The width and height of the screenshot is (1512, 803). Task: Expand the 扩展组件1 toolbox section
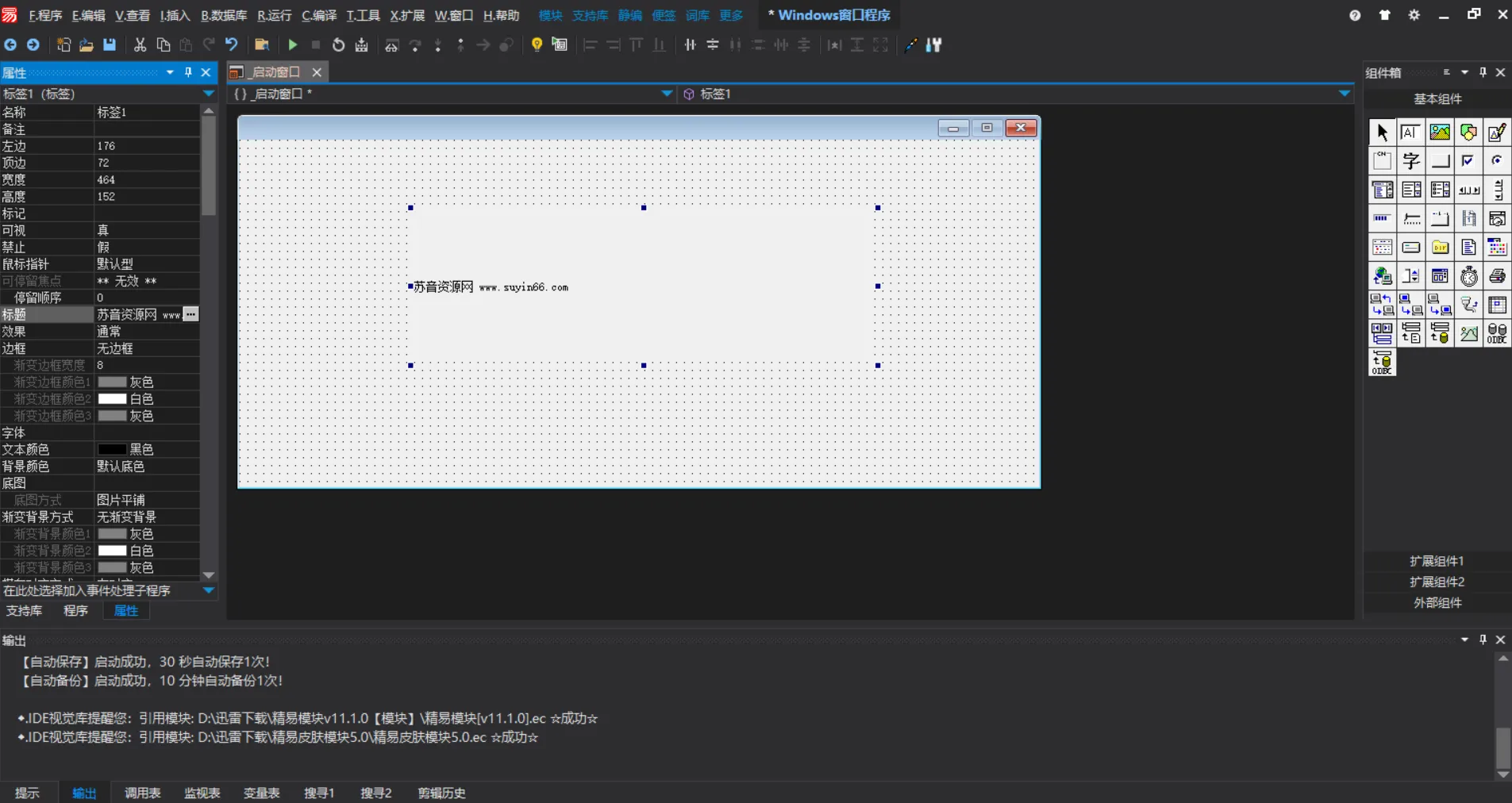pyautogui.click(x=1437, y=561)
